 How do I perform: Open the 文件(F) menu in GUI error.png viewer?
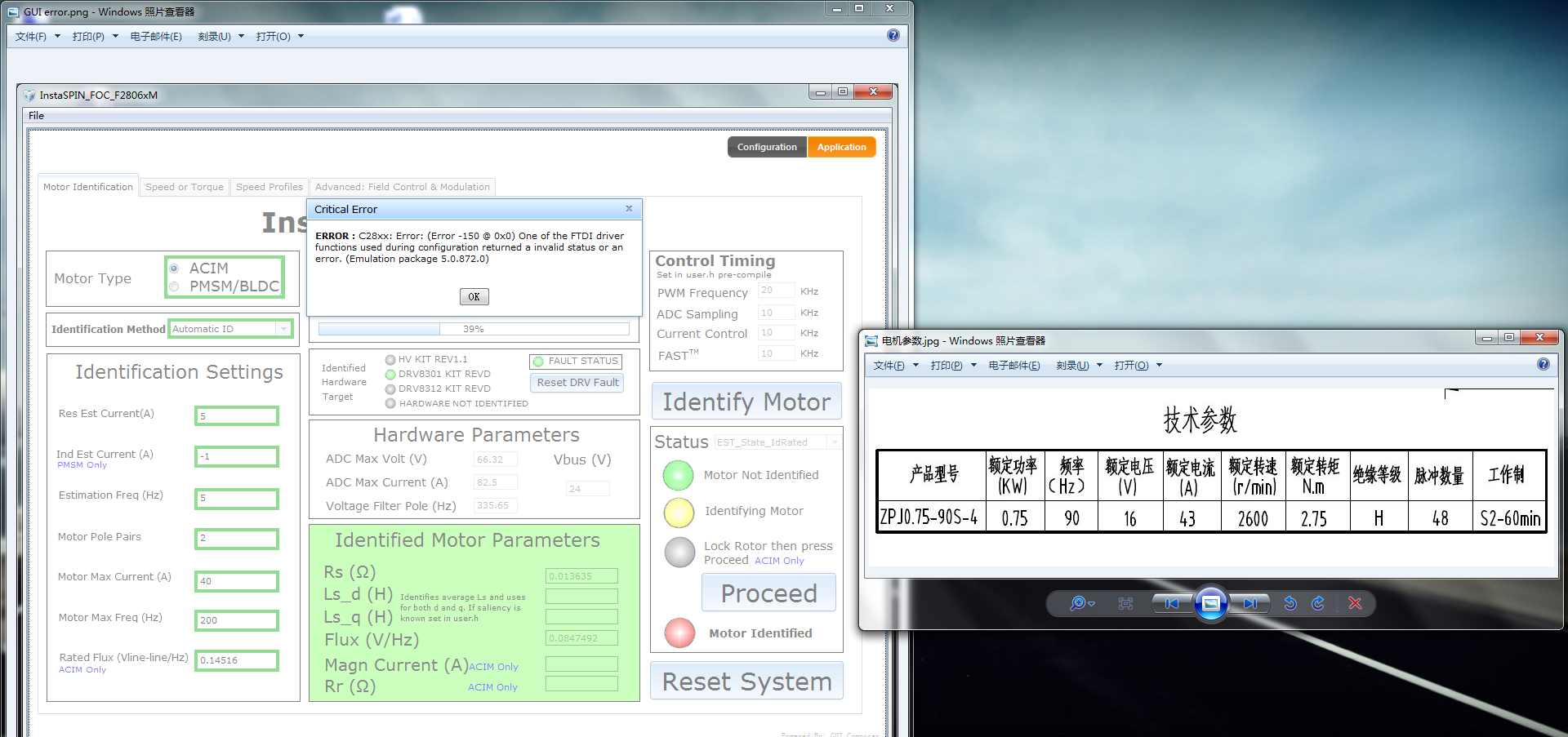(38, 37)
